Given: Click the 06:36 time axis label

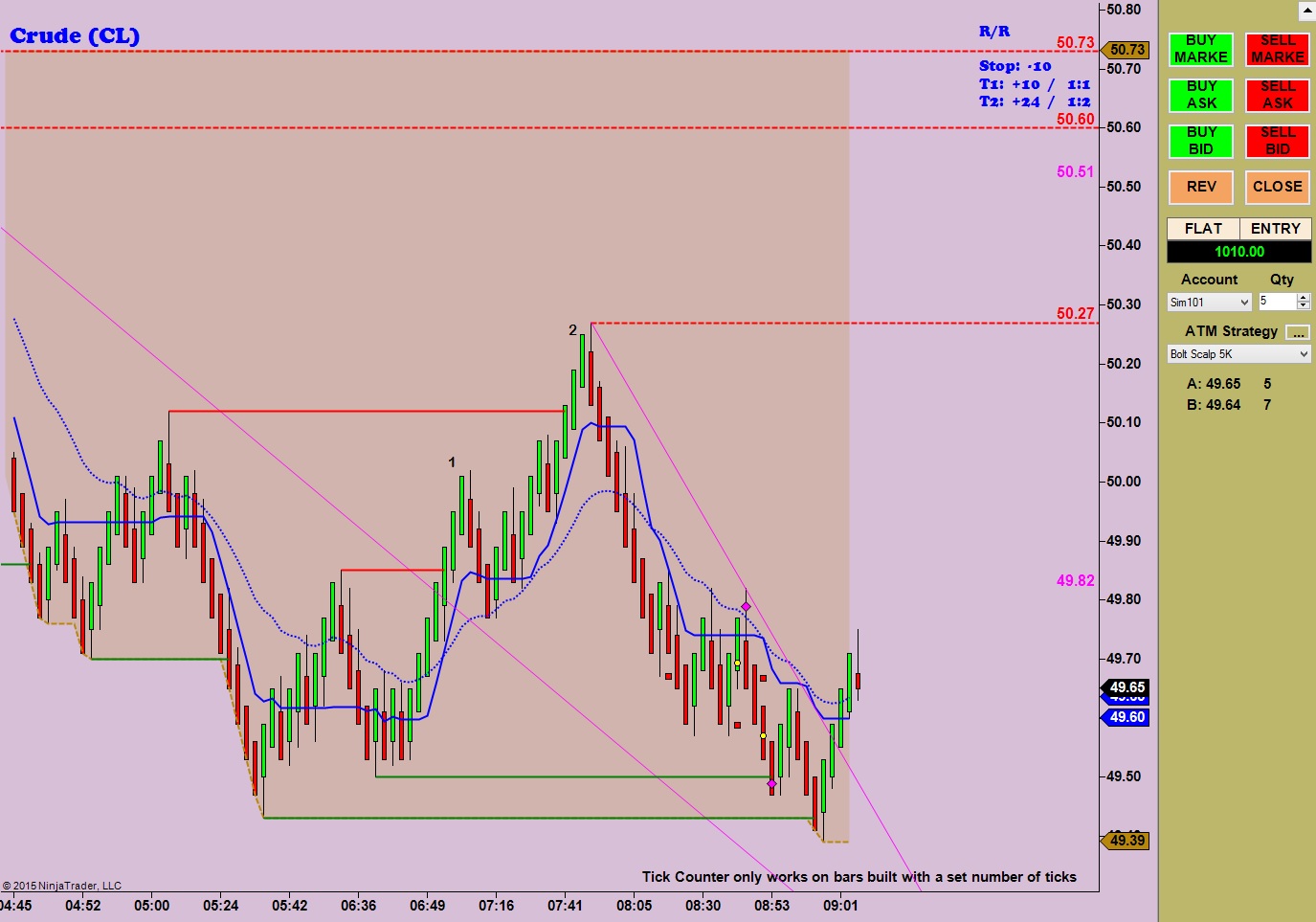Looking at the screenshot, I should click(x=358, y=906).
